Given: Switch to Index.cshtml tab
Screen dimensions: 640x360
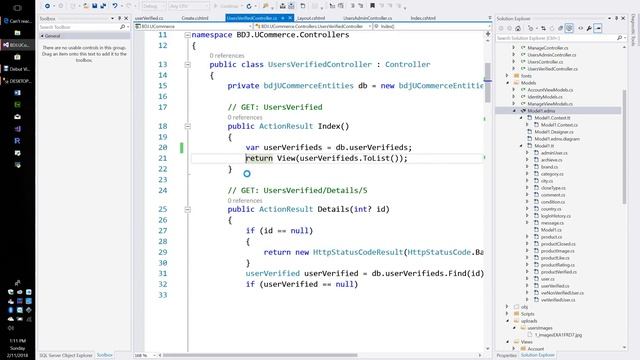Looking at the screenshot, I should 423,18.
